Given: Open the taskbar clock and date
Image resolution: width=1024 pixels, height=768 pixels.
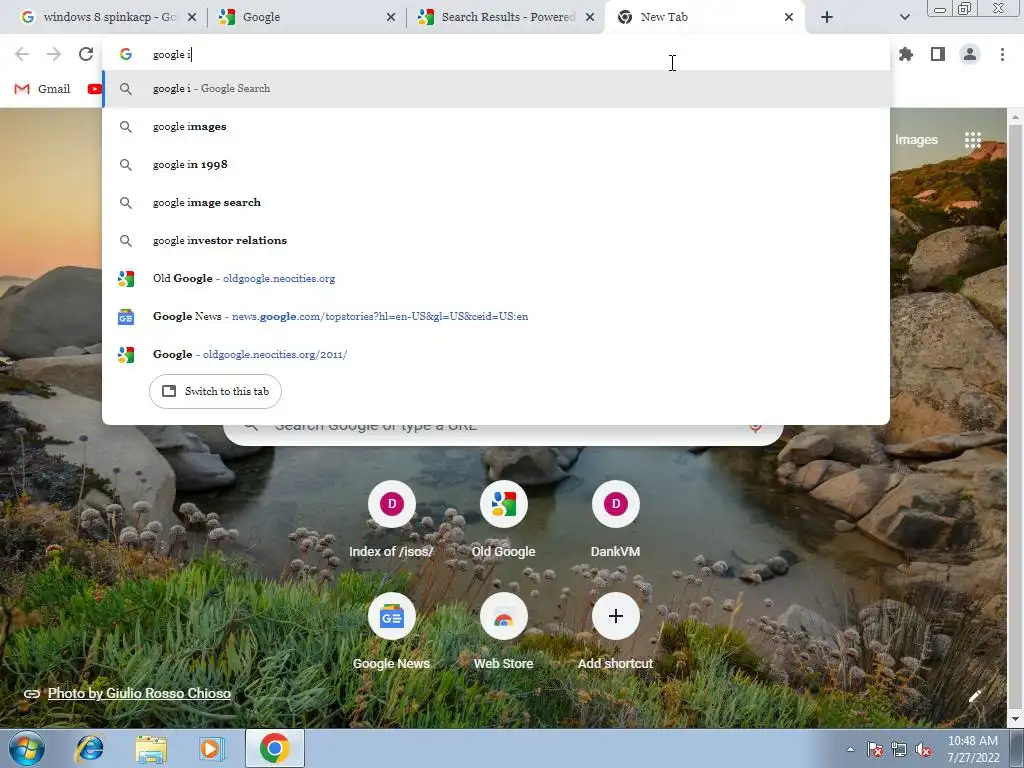Looking at the screenshot, I should (x=973, y=749).
